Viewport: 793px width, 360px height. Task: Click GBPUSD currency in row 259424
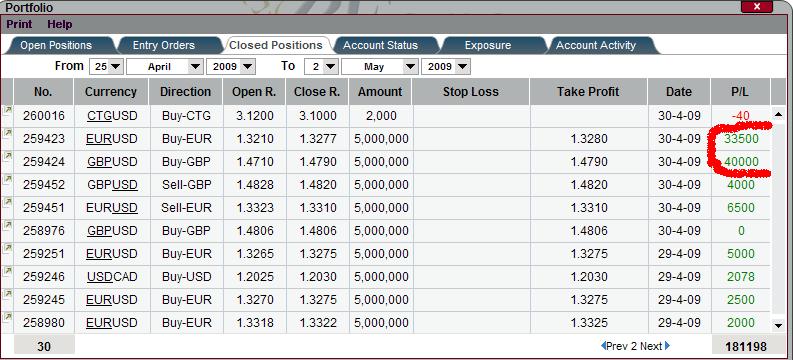(112, 162)
